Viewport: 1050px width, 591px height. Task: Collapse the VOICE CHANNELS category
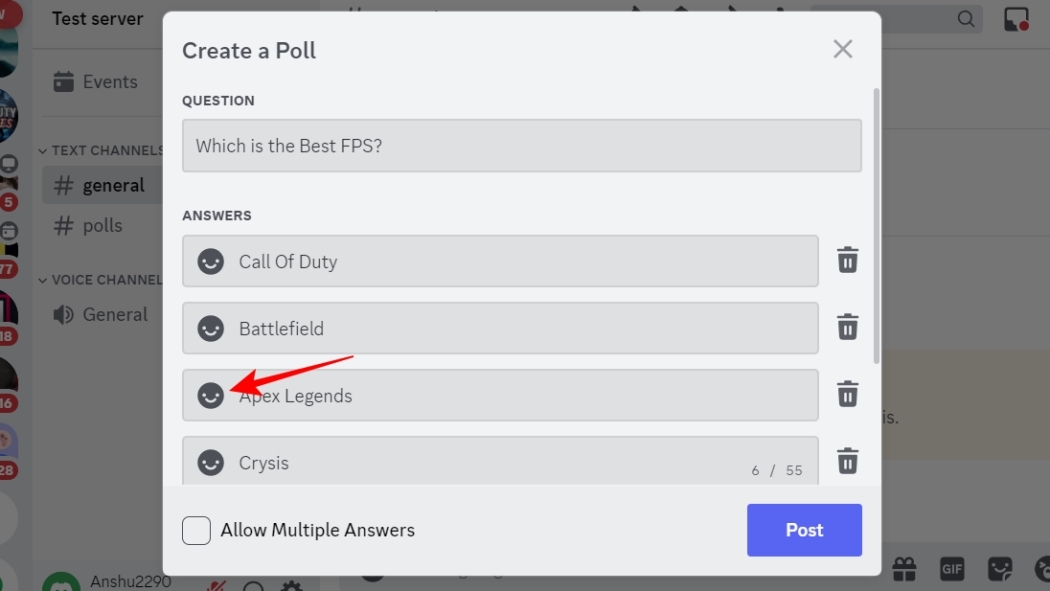[42, 279]
